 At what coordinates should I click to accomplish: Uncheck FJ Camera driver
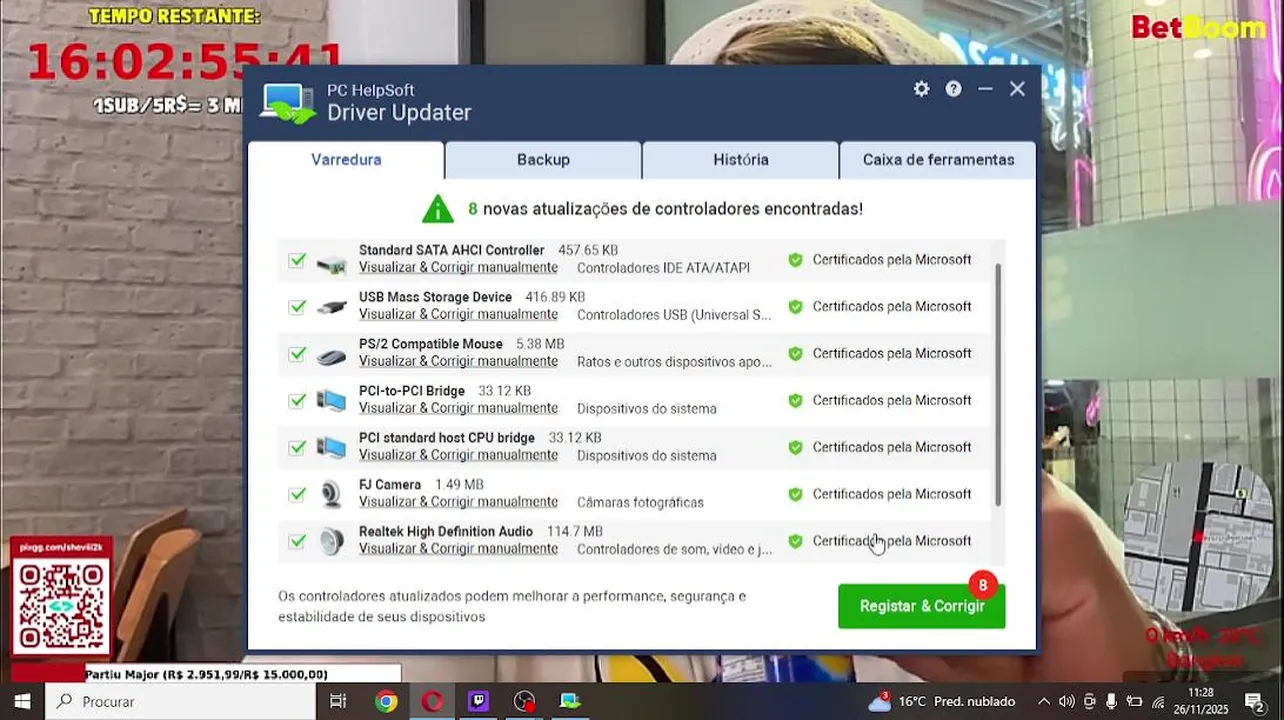[x=297, y=494]
